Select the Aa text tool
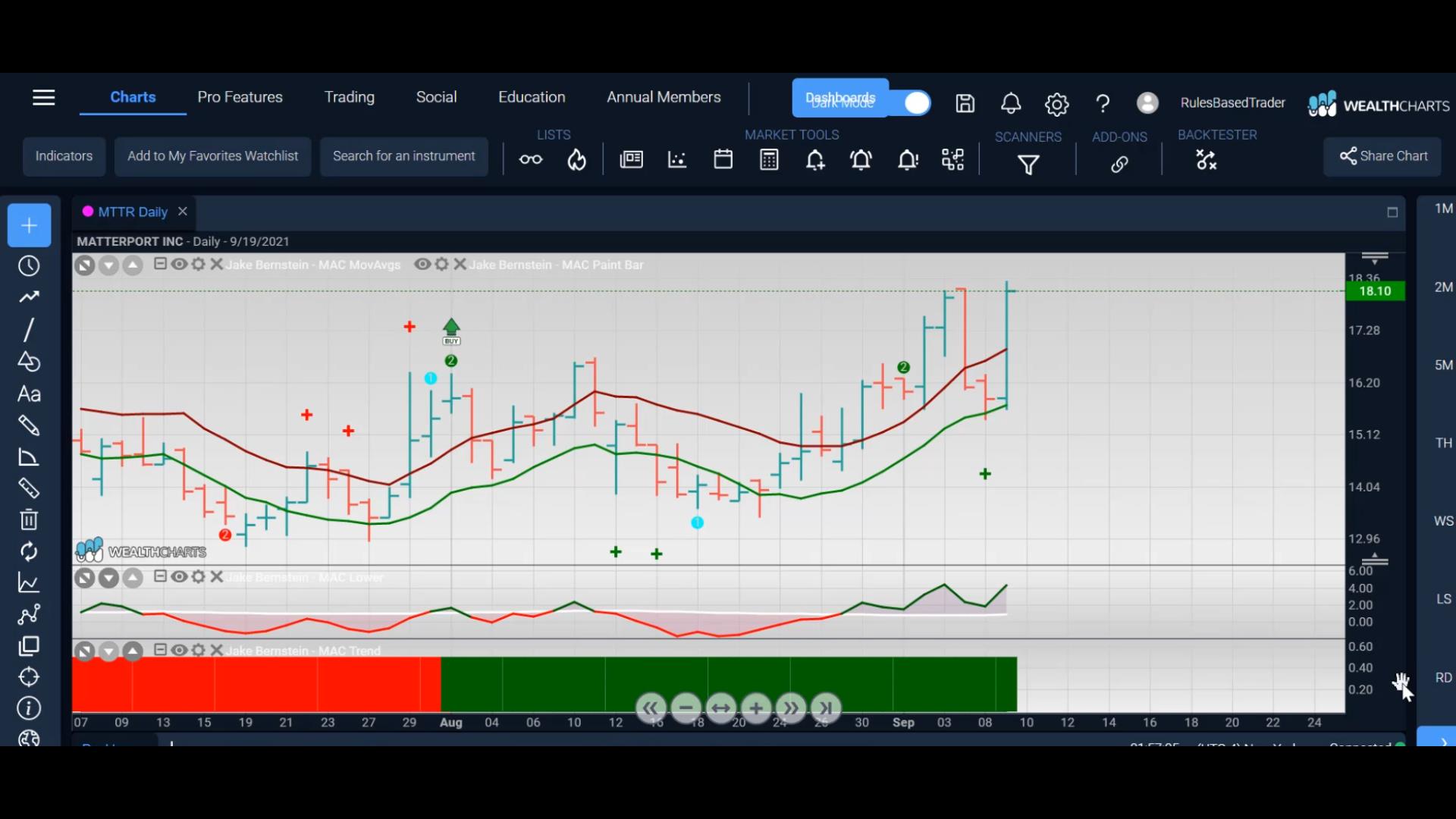1456x819 pixels. tap(29, 394)
